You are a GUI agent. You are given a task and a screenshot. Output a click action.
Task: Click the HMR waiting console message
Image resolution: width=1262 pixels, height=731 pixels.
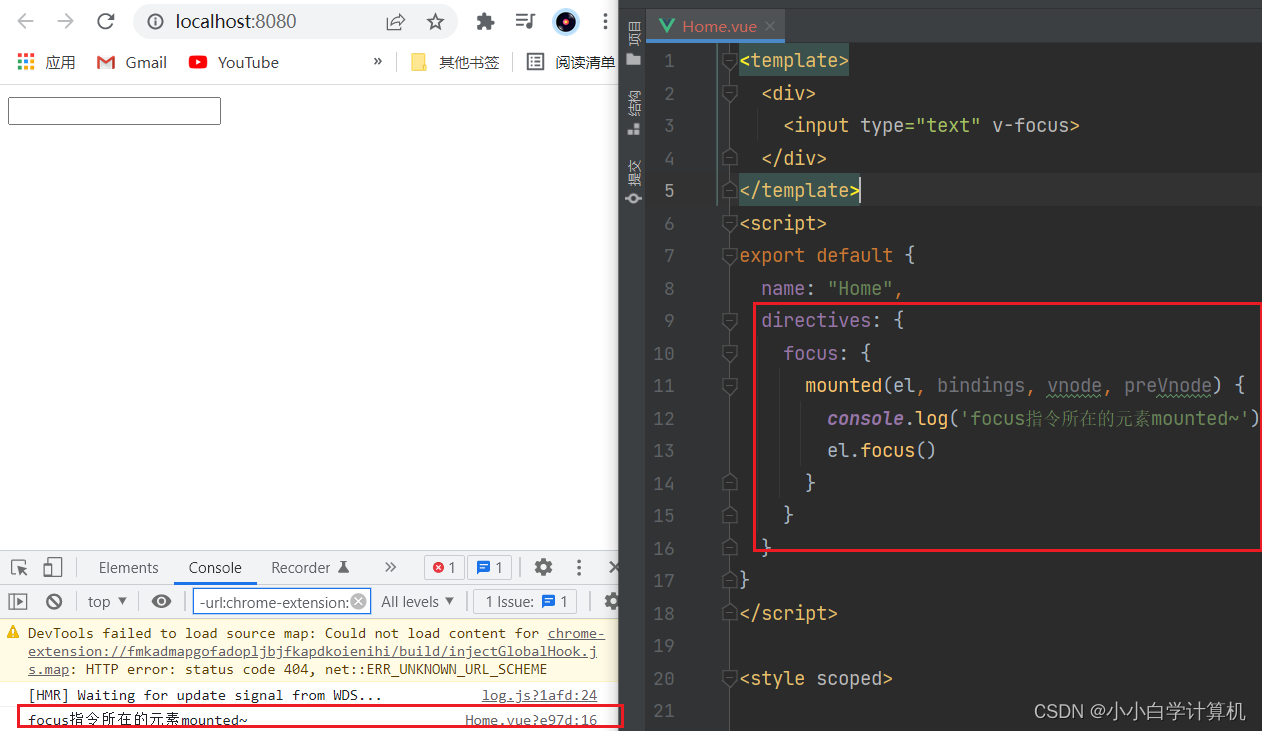coord(205,695)
